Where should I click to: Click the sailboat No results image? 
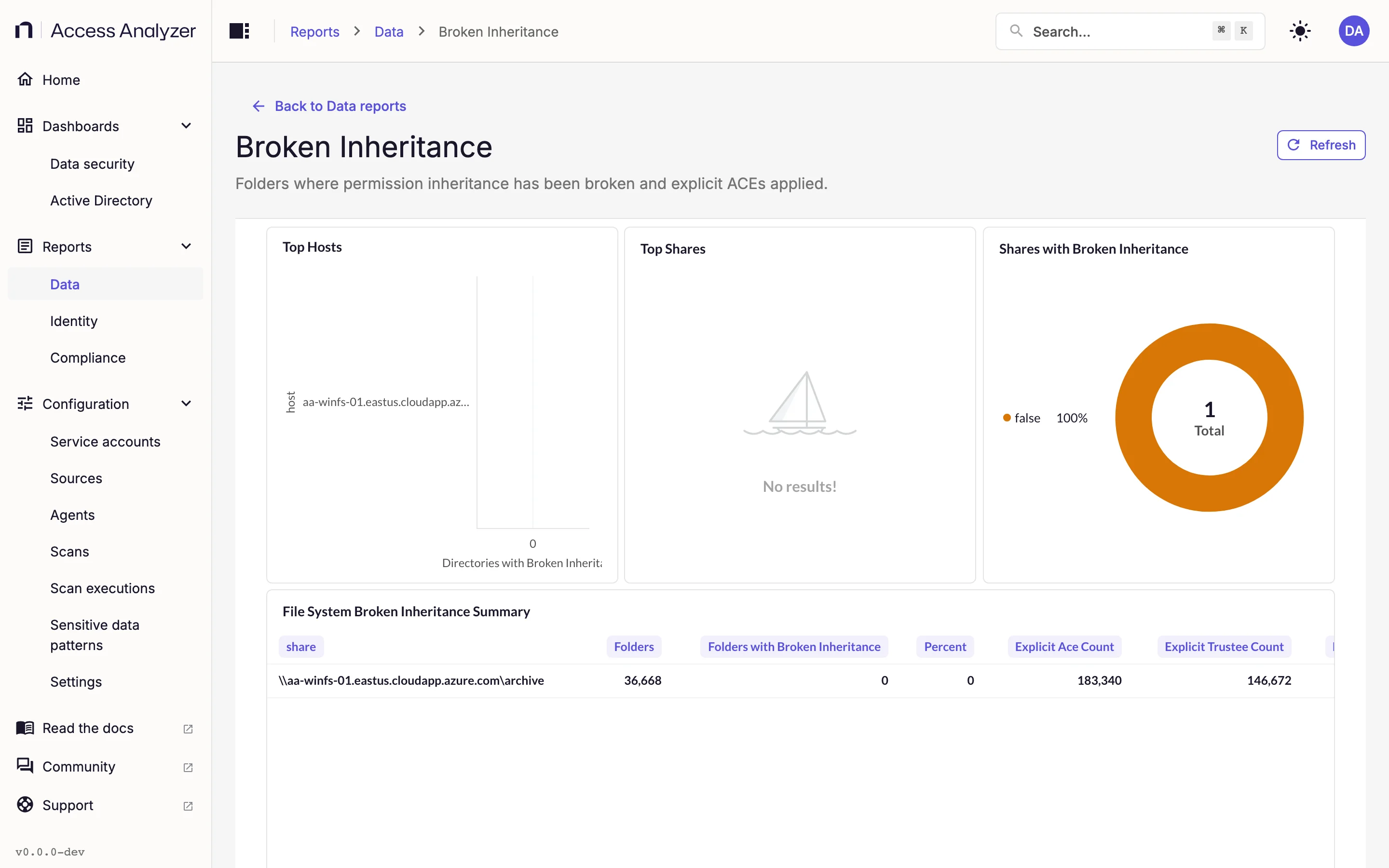pos(800,403)
